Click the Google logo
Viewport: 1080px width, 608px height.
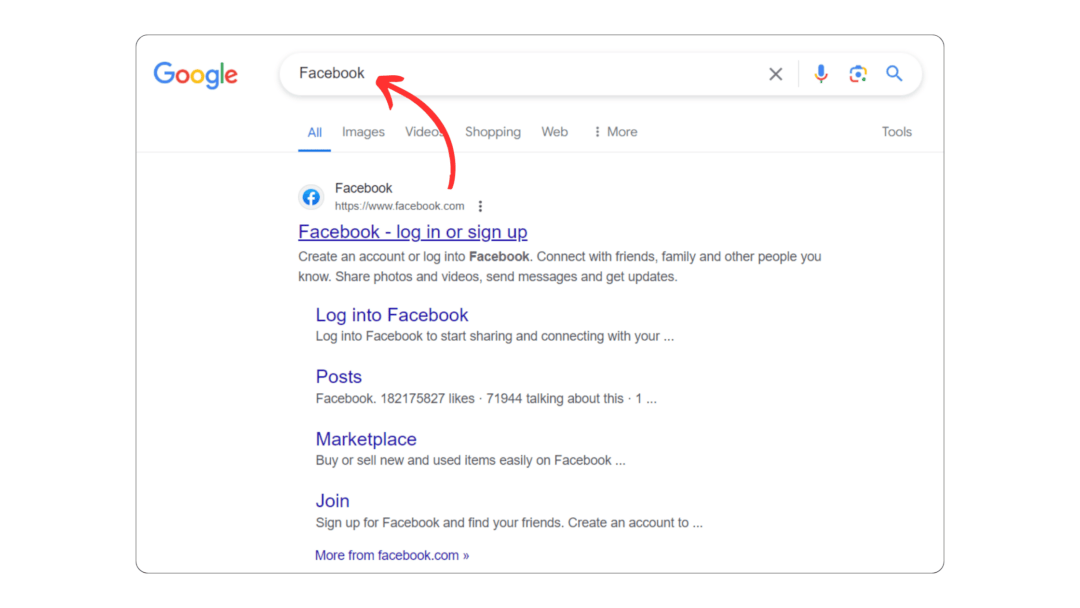(x=196, y=74)
